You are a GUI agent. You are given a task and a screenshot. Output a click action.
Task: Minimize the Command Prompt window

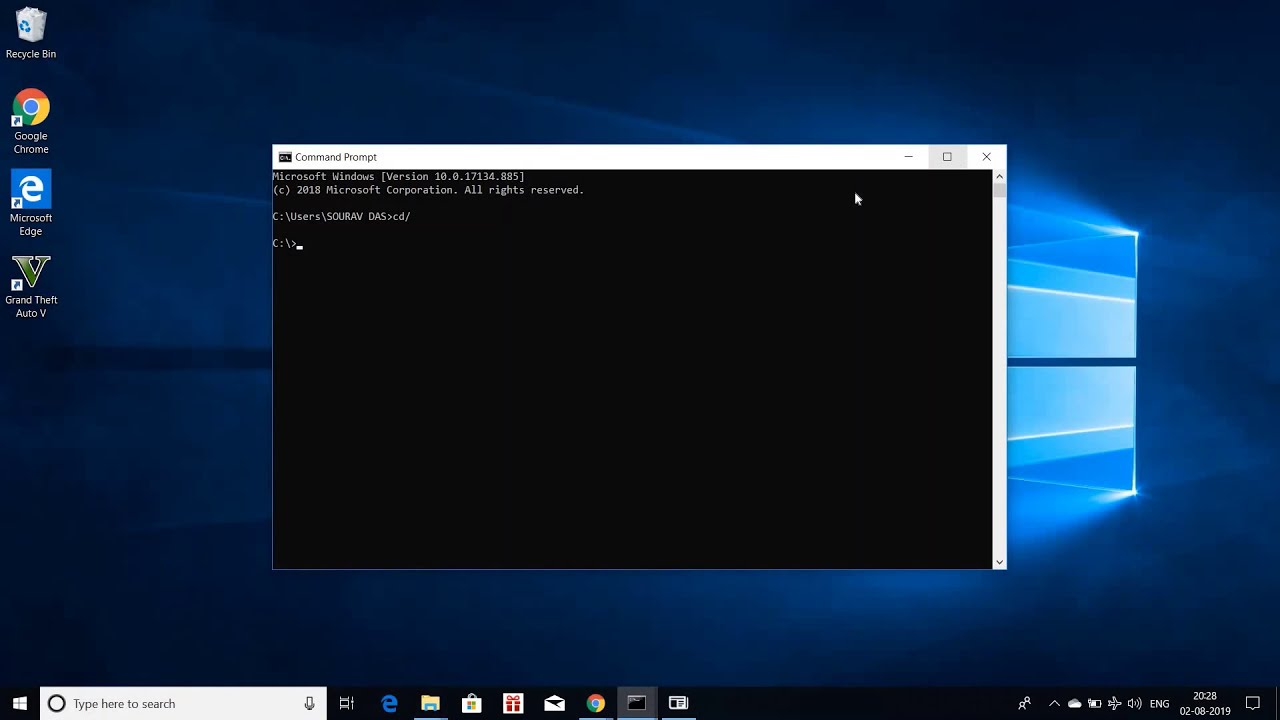908,157
